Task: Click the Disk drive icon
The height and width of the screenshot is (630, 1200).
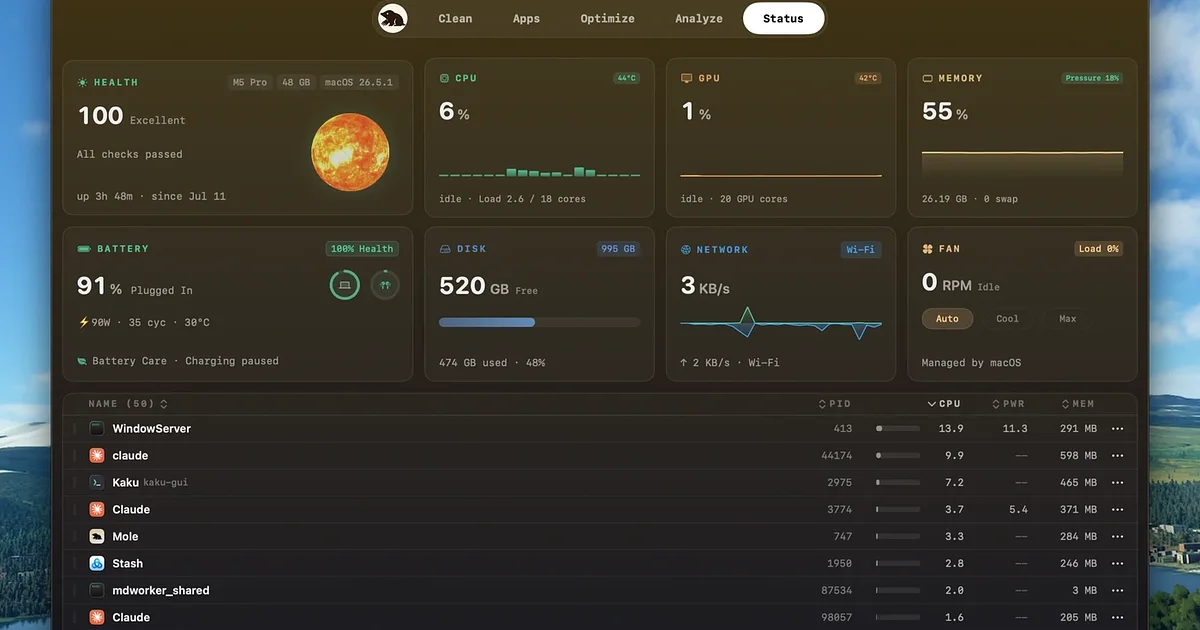Action: [445, 249]
